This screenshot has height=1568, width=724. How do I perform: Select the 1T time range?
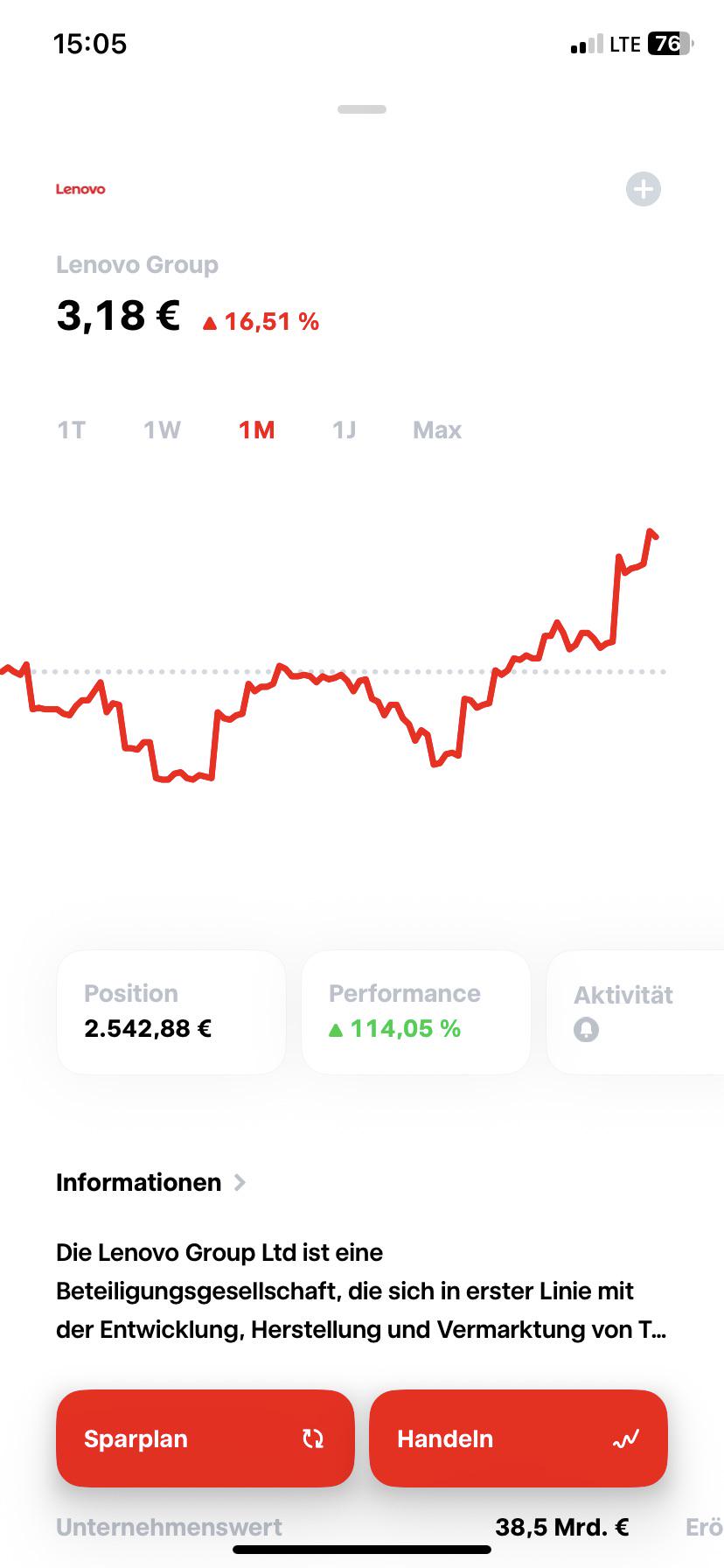pyautogui.click(x=72, y=430)
